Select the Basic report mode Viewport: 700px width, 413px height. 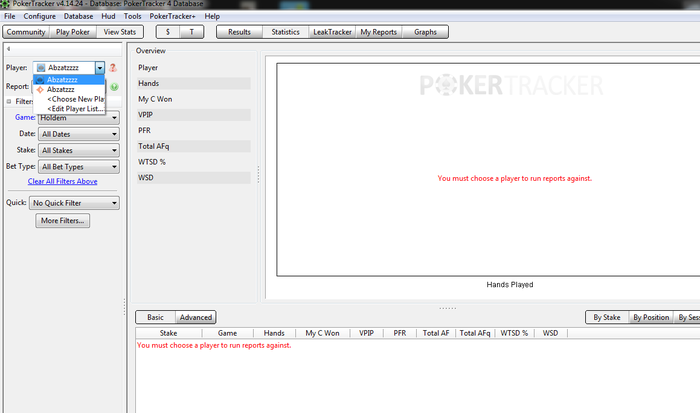[155, 317]
